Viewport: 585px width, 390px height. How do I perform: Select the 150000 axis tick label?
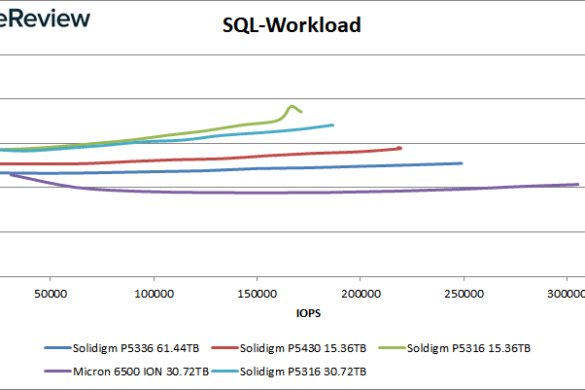coord(257,294)
